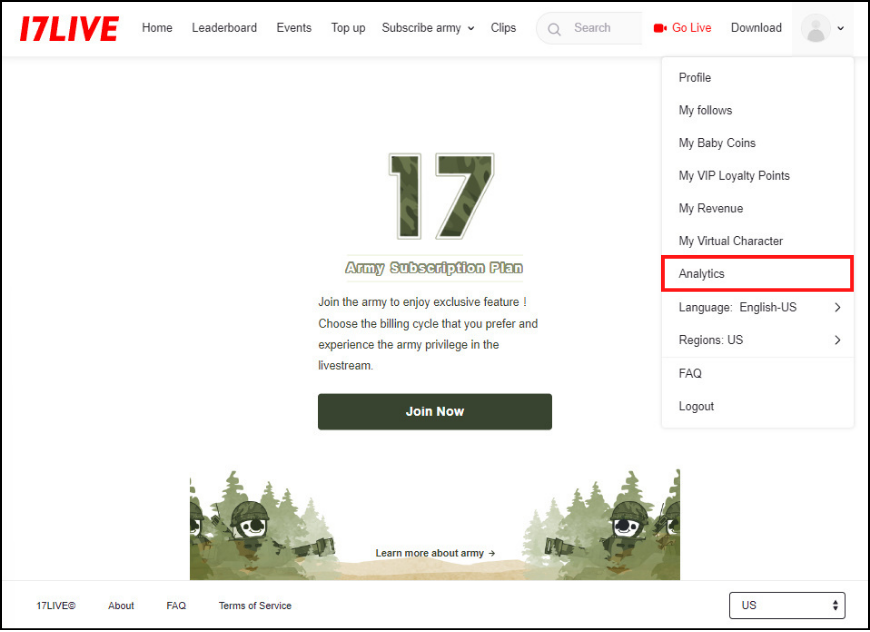Open the US country selector in footer
This screenshot has width=870, height=632.
pyautogui.click(x=787, y=605)
